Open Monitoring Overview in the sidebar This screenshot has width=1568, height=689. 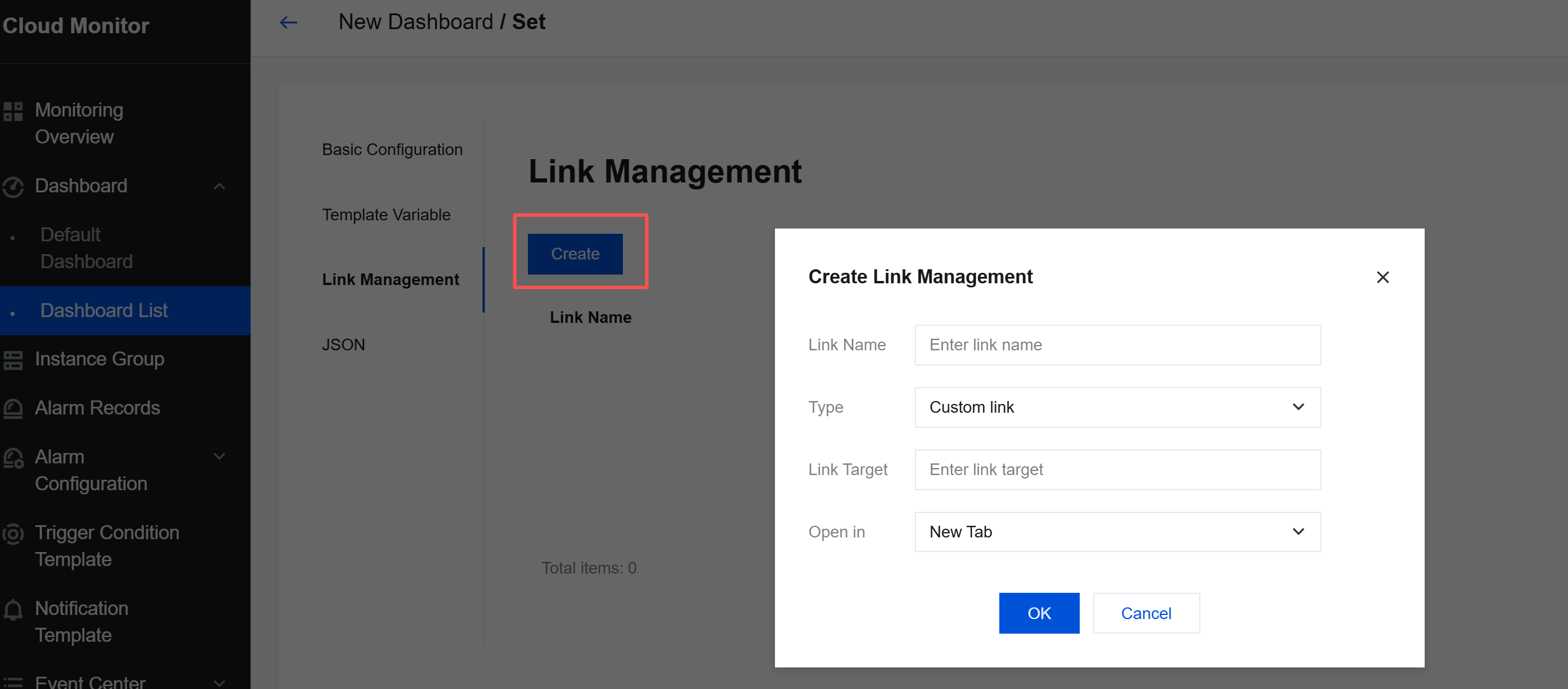[79, 123]
